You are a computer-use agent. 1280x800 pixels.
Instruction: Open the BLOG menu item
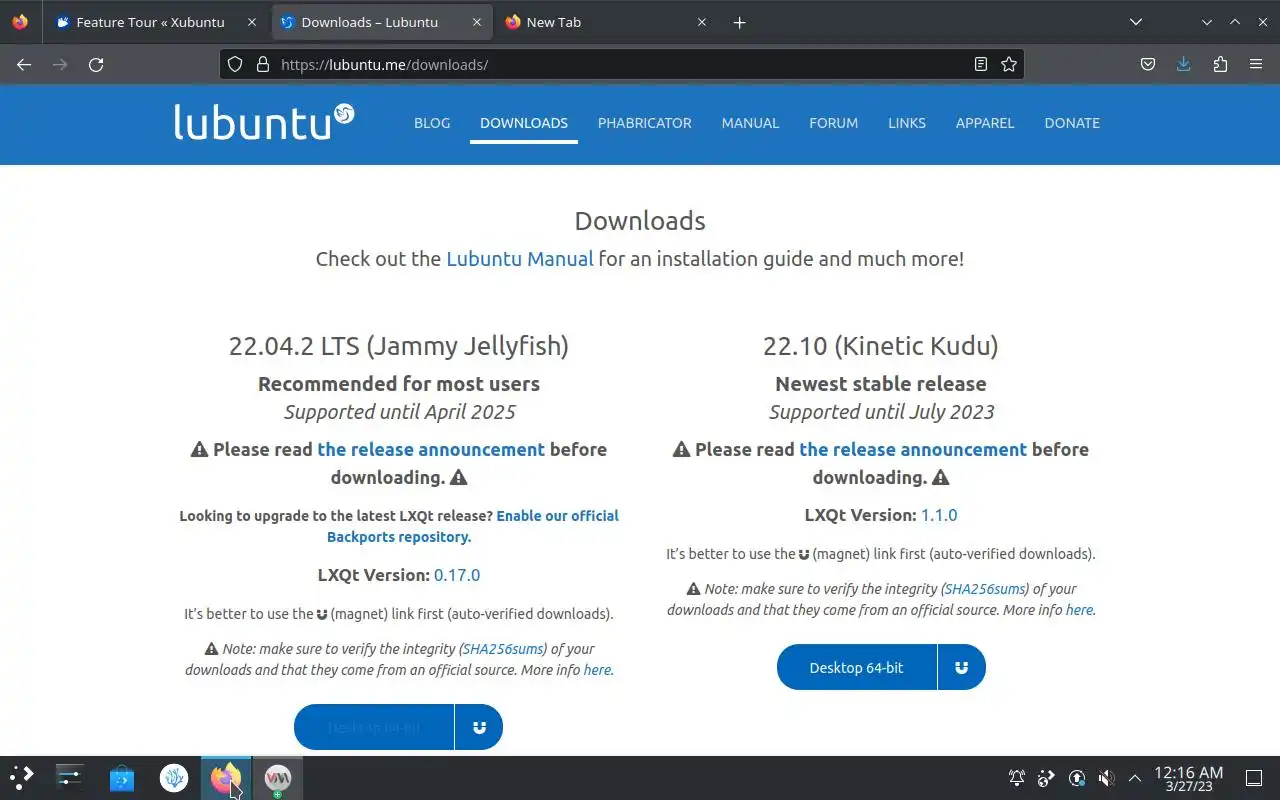pos(432,123)
